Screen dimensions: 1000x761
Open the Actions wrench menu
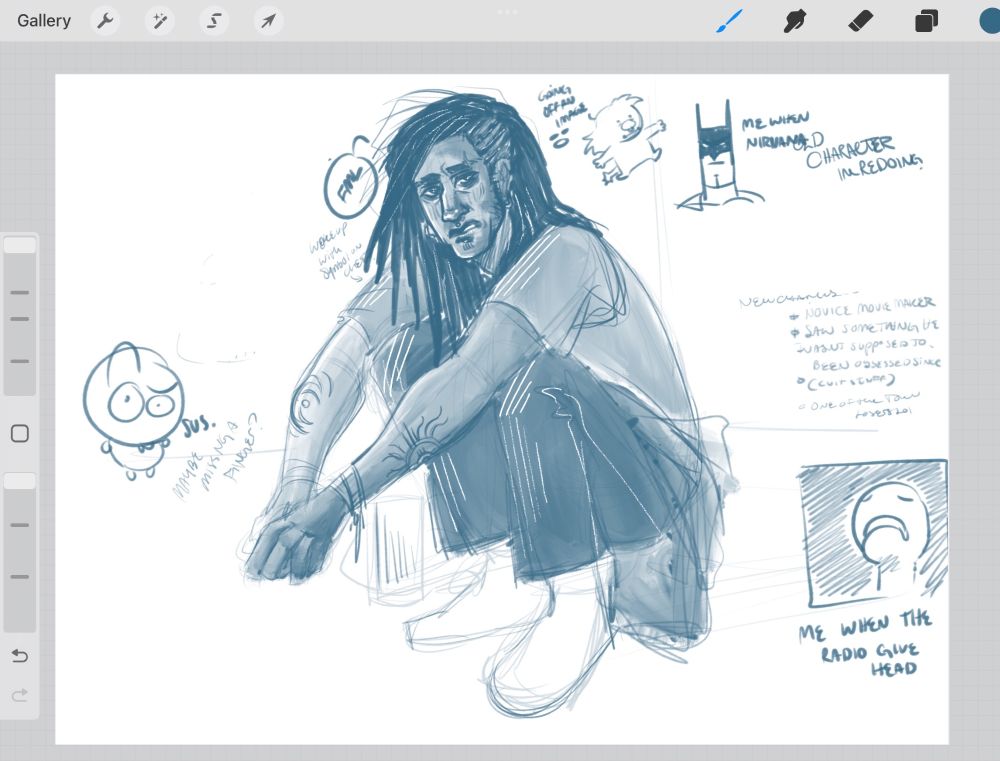point(105,20)
